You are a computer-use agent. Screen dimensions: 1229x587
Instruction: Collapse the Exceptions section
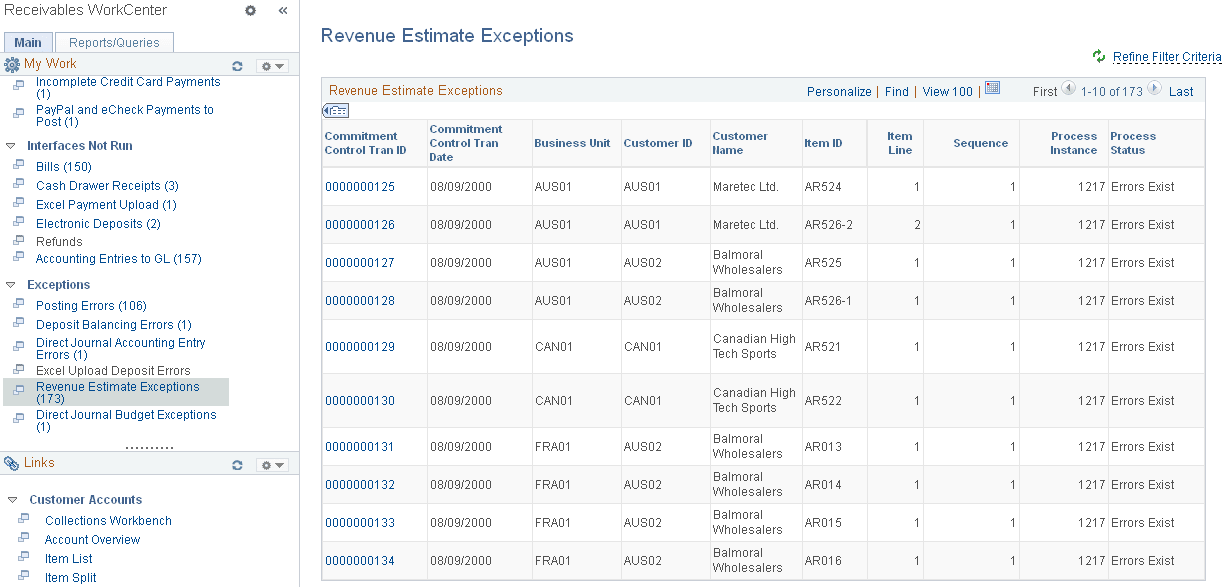click(x=10, y=284)
